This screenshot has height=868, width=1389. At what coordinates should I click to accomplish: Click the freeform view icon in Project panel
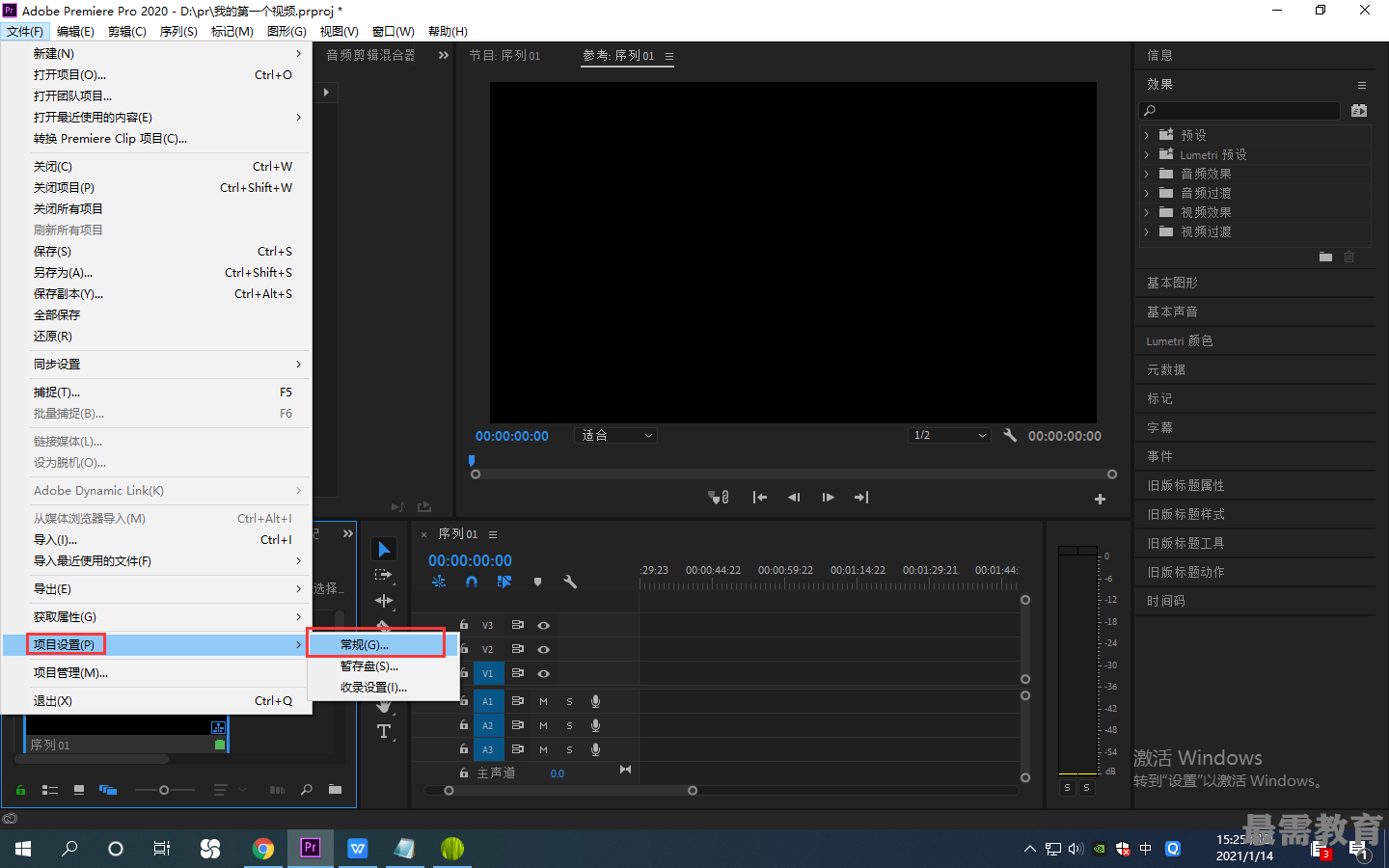(108, 790)
